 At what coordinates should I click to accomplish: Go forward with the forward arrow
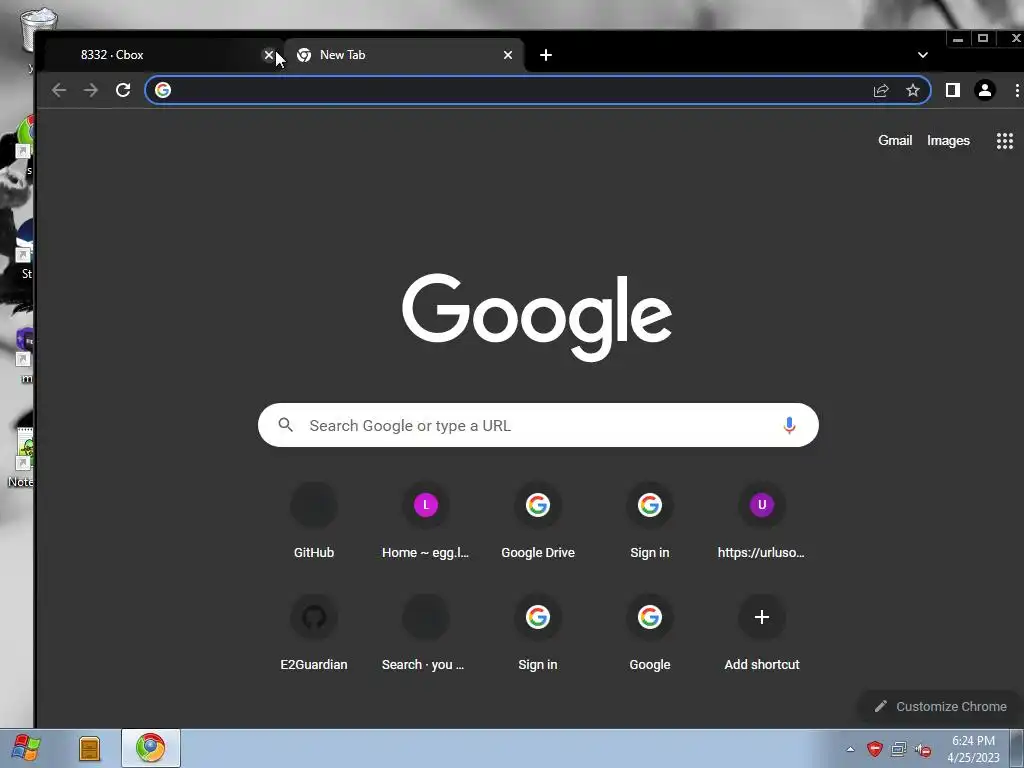click(91, 90)
